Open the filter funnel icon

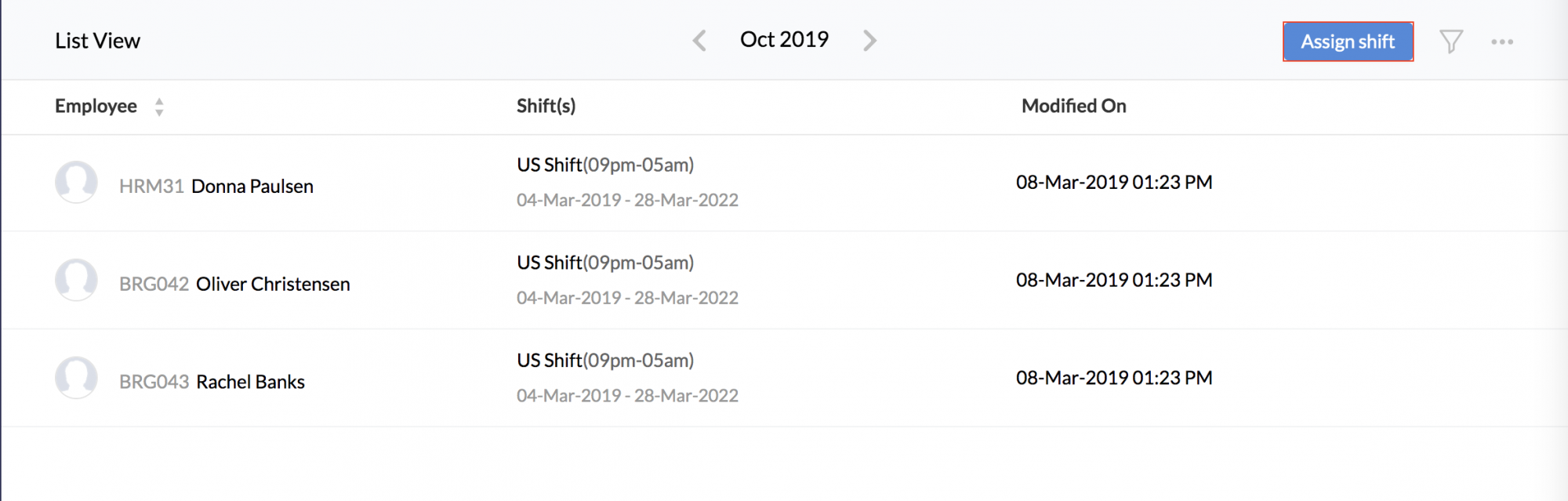1451,42
